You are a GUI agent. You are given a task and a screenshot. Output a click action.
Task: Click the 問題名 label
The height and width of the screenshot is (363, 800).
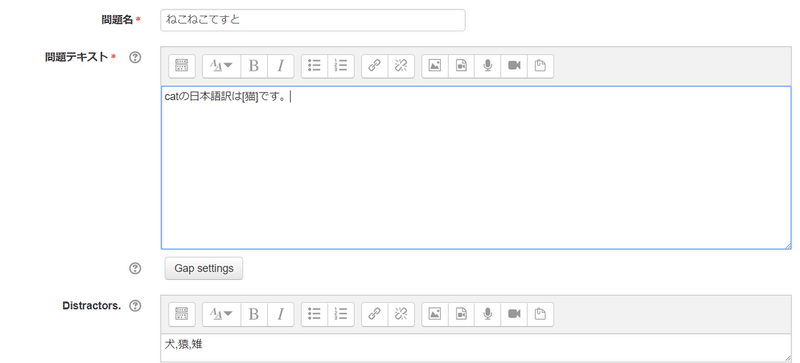(x=117, y=20)
